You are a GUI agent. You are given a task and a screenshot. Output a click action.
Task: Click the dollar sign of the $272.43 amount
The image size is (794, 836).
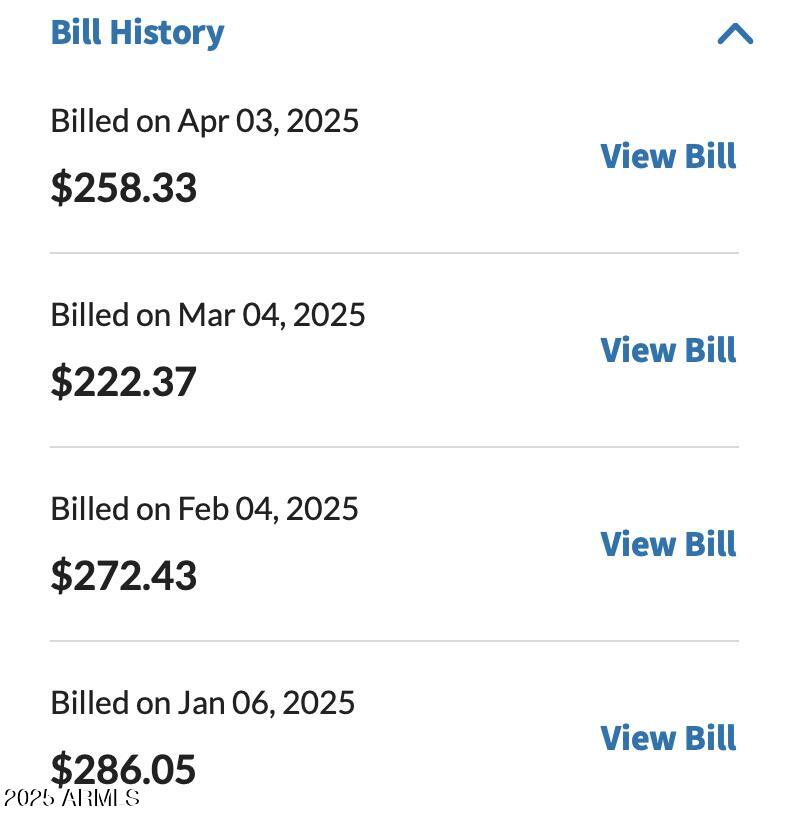[61, 576]
